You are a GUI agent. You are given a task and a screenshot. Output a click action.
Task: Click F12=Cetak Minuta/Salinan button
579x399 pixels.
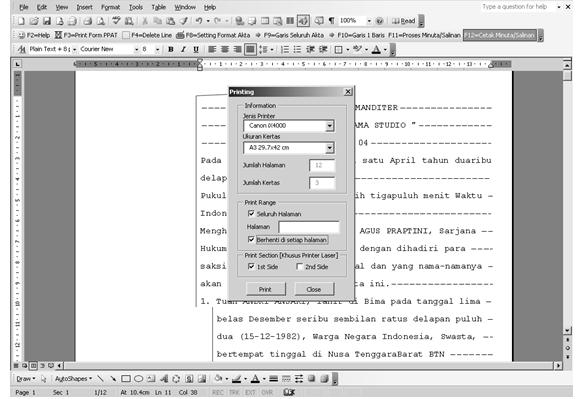pyautogui.click(x=500, y=35)
